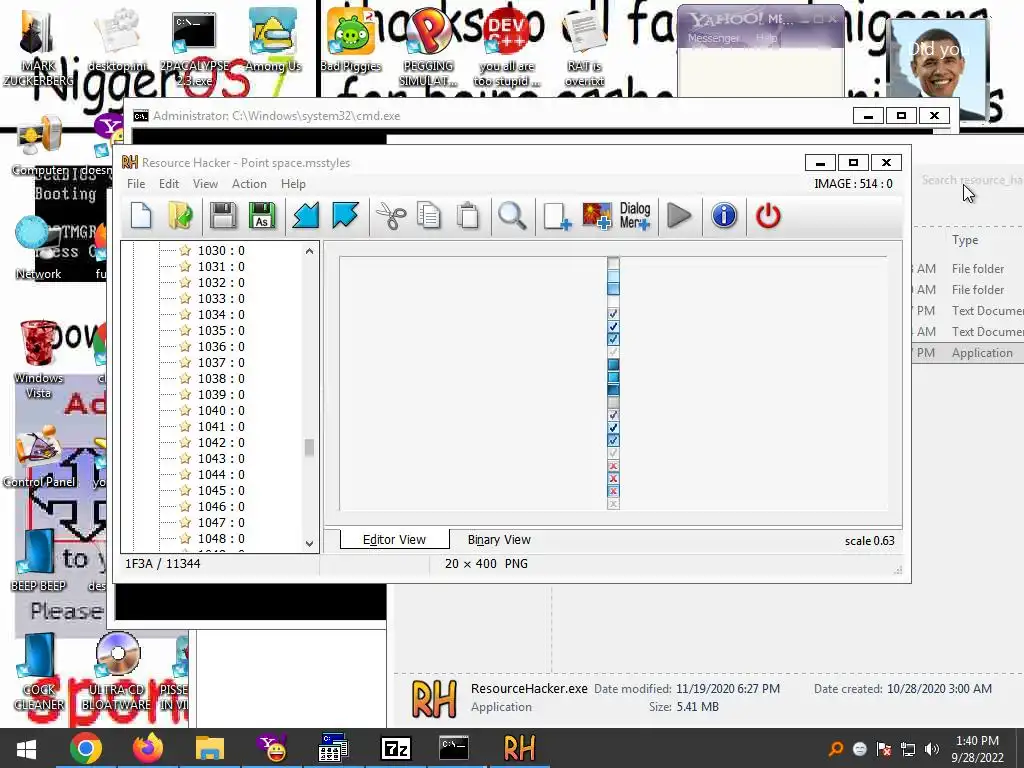Viewport: 1024px width, 768px height.
Task: Click the Paste clipboard icon
Action: click(x=468, y=216)
